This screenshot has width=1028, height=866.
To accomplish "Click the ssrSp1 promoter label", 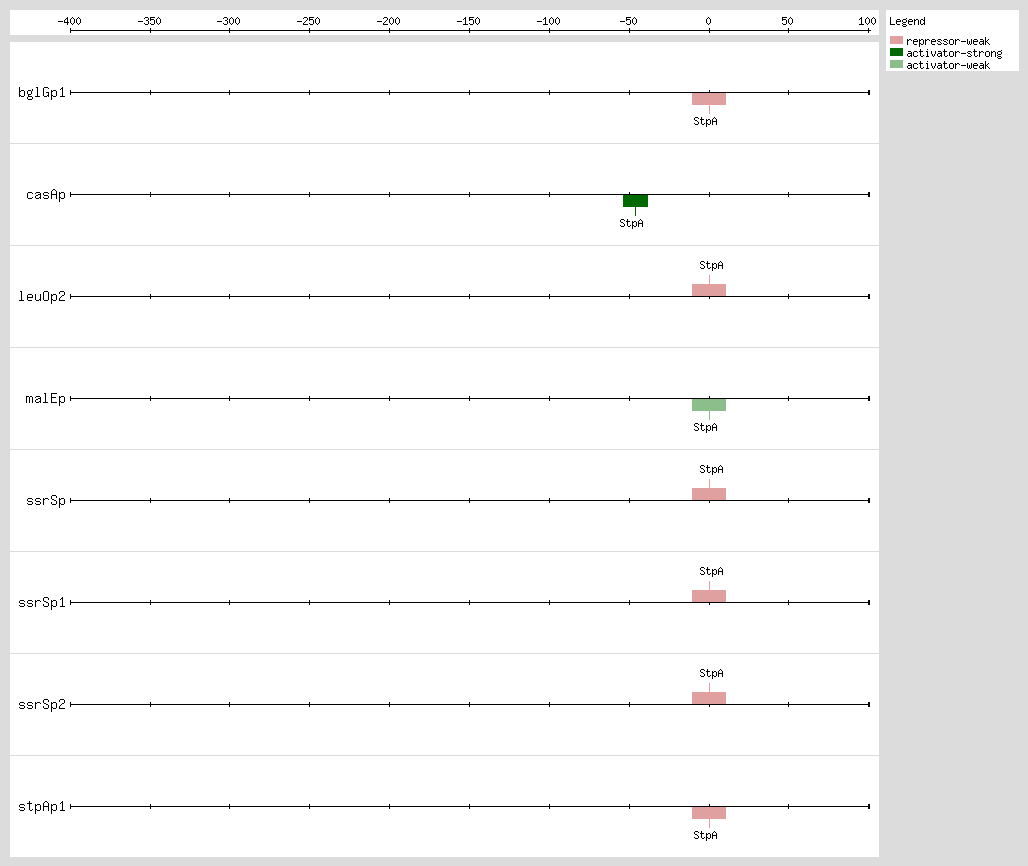I will point(42,602).
